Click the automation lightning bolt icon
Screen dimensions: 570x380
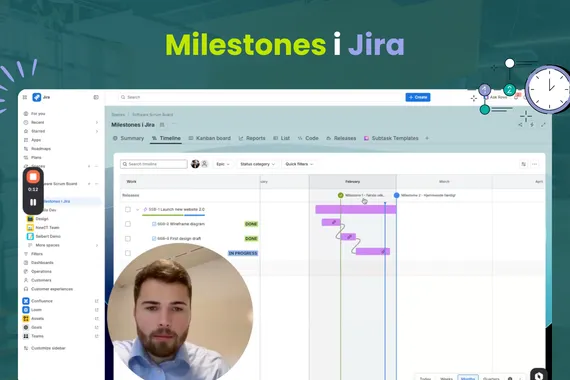[x=532, y=125]
